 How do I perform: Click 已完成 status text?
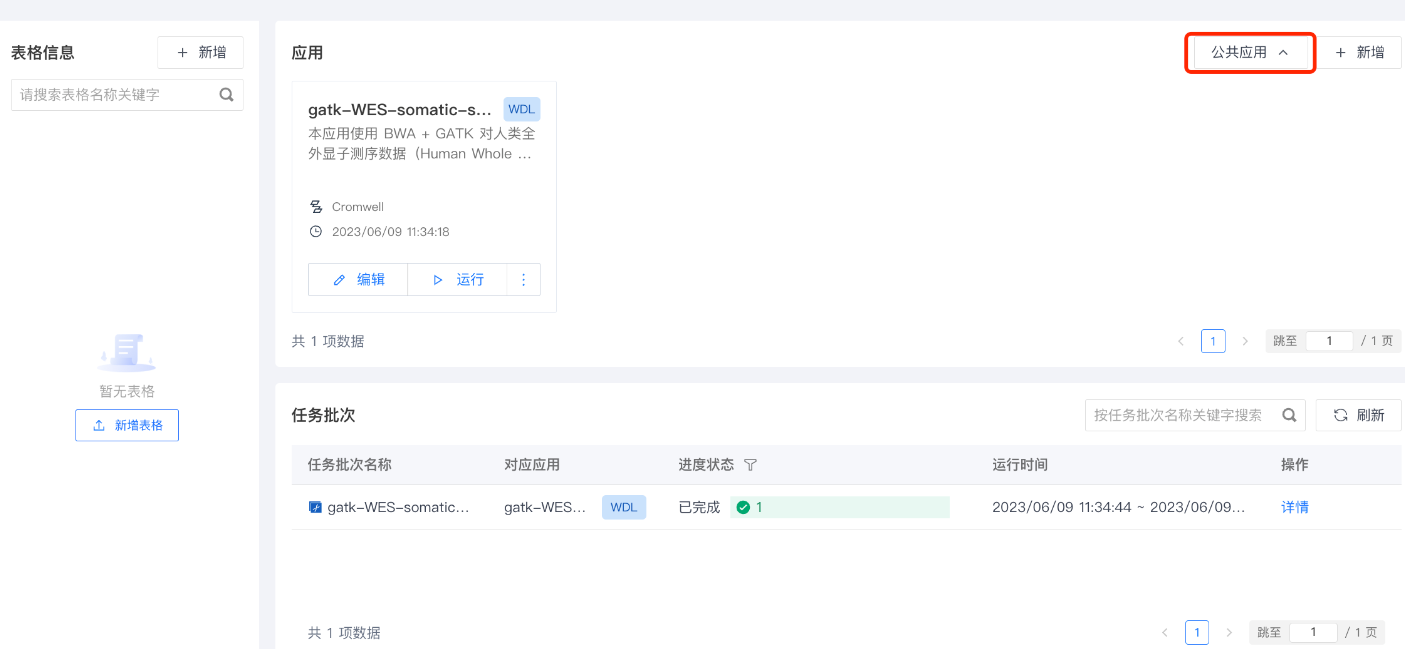[x=699, y=507]
